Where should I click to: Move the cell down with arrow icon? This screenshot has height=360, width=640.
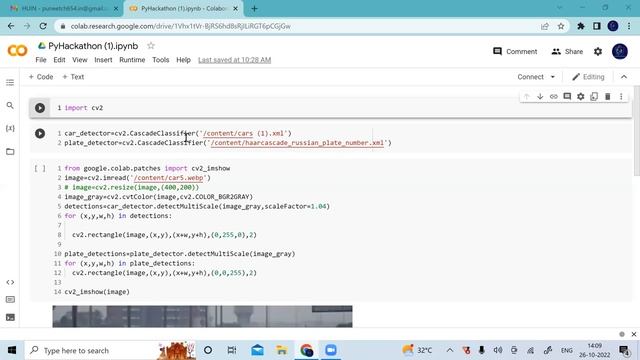tap(540, 97)
